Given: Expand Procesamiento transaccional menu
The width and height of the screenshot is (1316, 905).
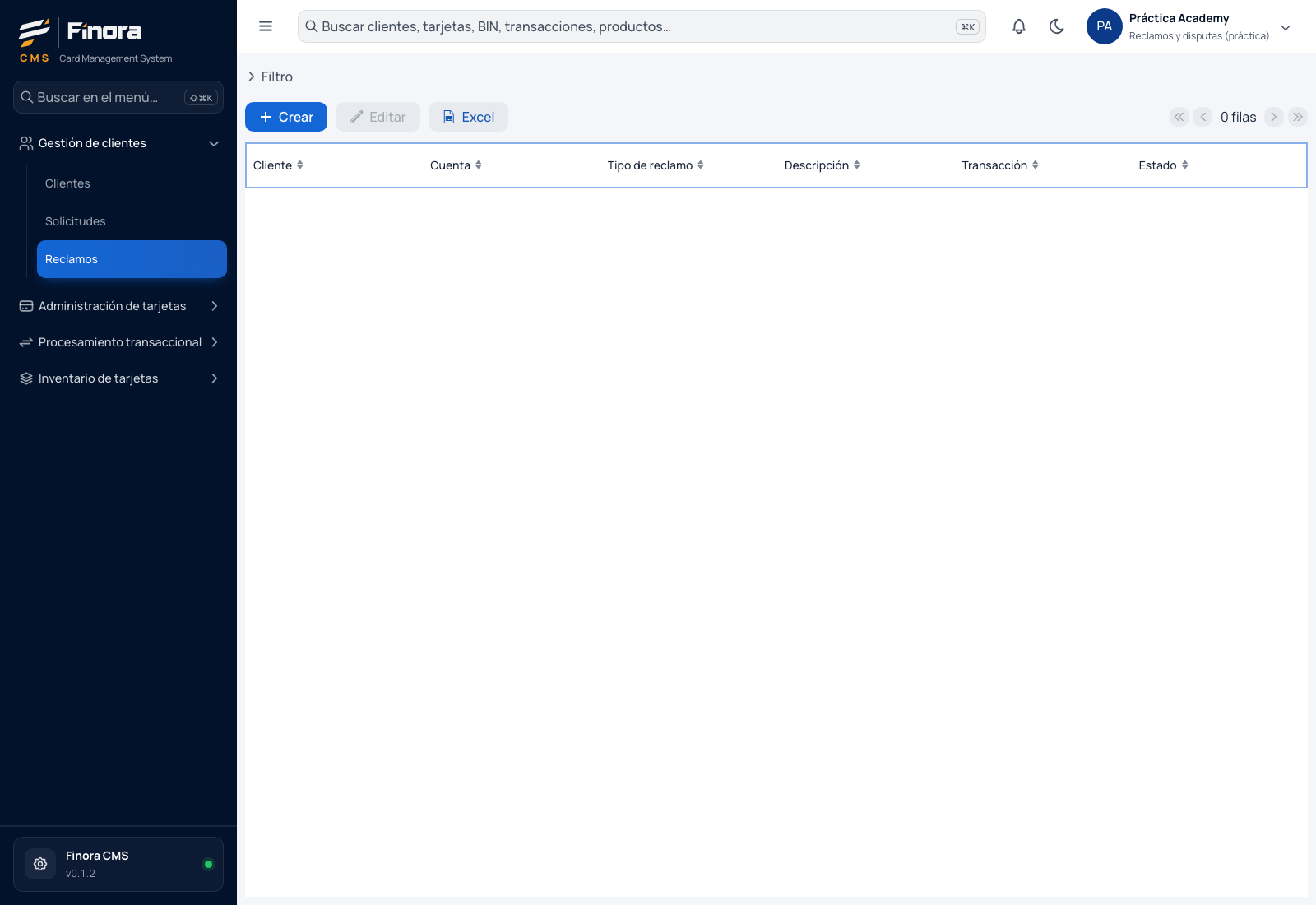Looking at the screenshot, I should (x=118, y=342).
